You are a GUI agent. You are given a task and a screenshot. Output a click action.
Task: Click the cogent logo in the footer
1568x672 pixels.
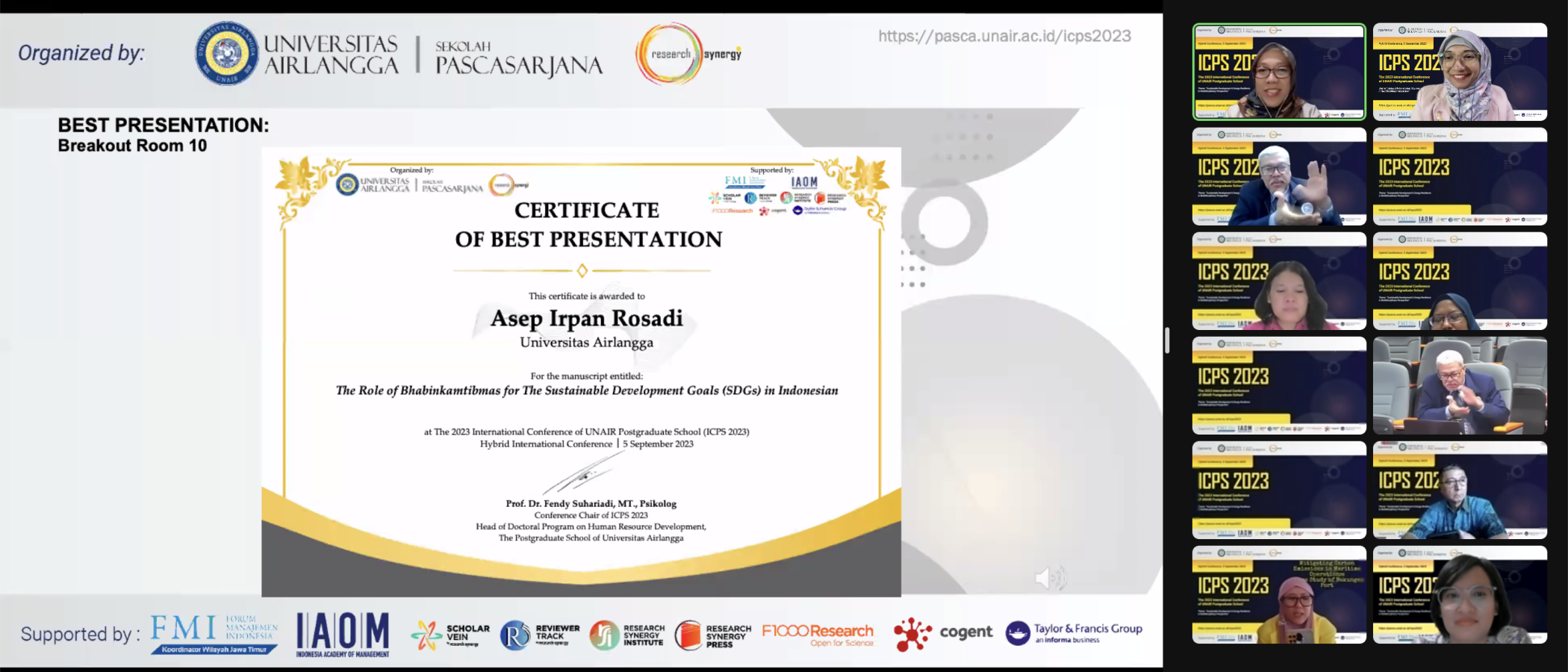[x=943, y=634]
